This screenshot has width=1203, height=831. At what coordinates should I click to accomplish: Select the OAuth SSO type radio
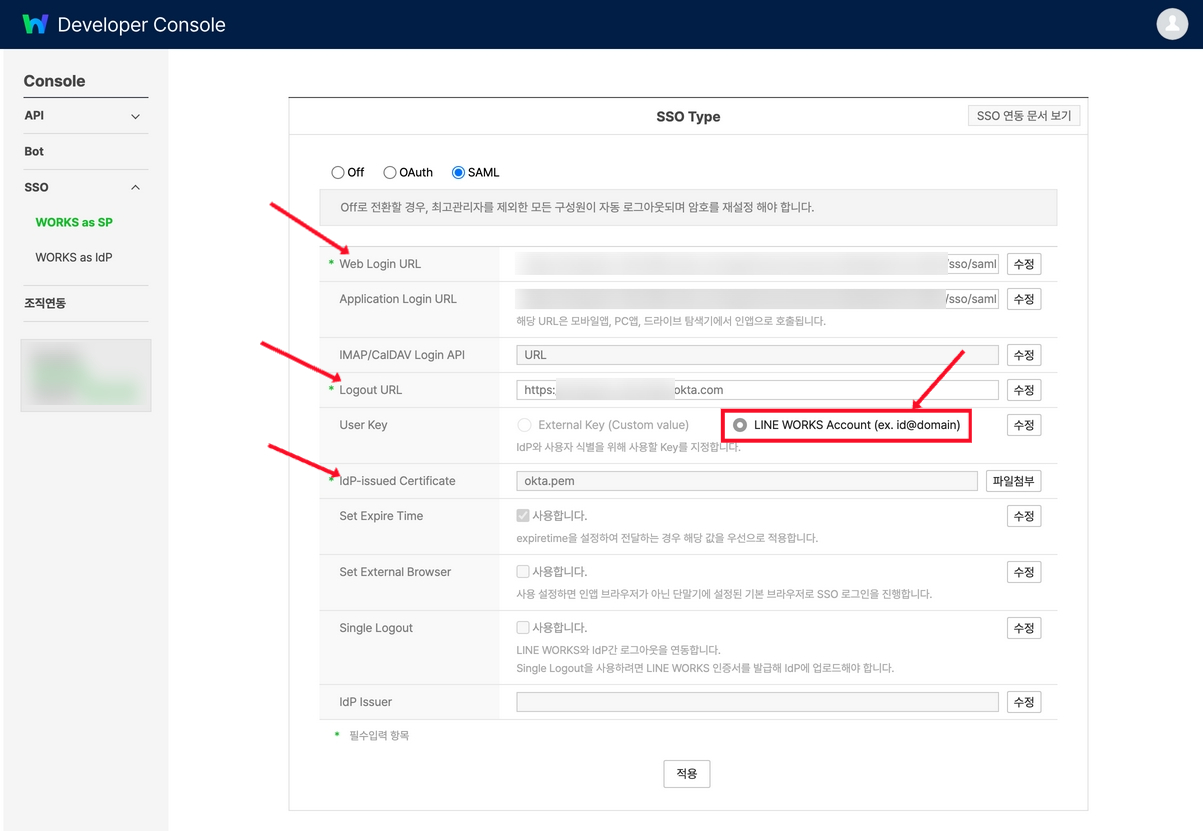[390, 173]
